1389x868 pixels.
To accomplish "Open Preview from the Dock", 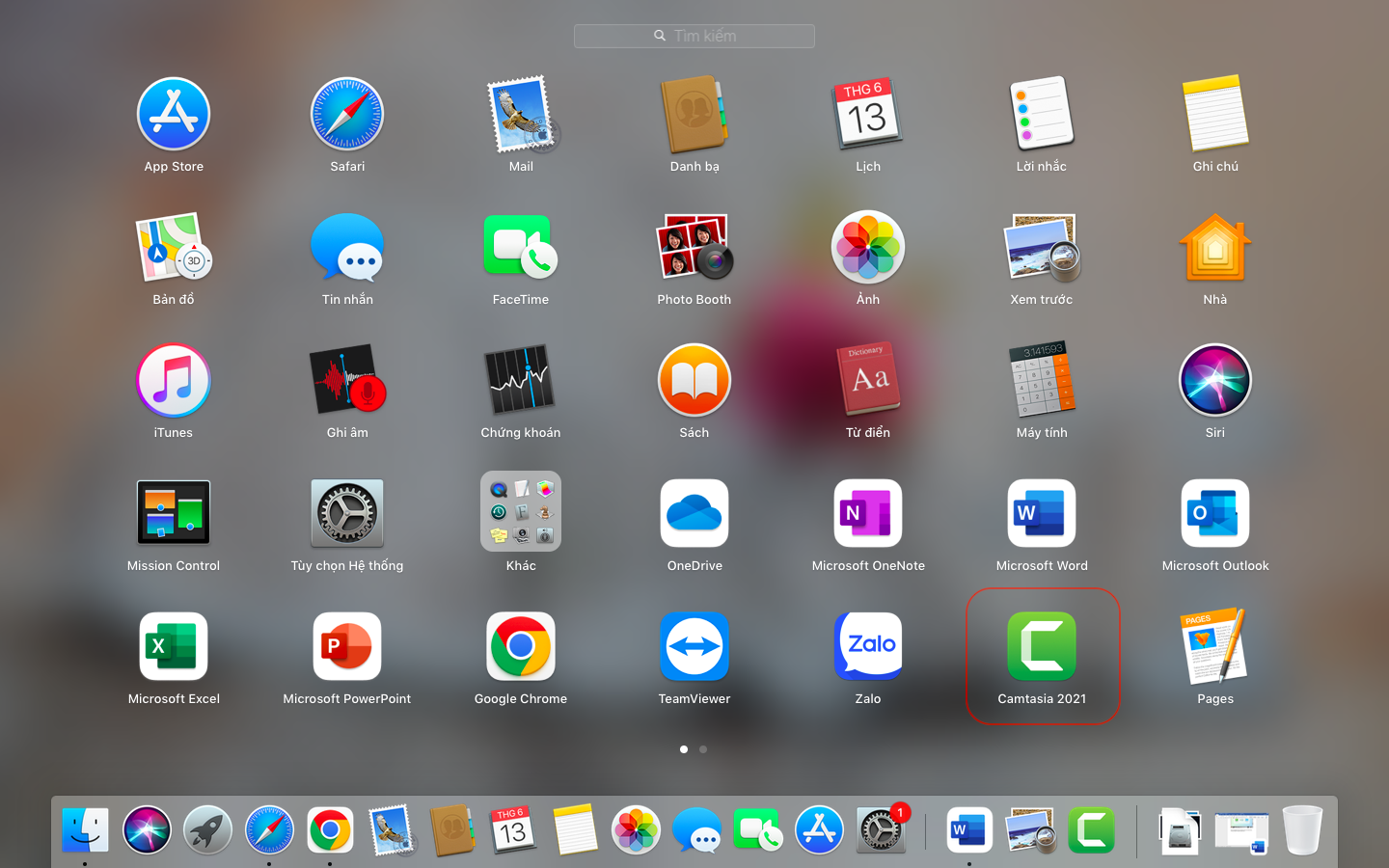I will (x=1030, y=830).
